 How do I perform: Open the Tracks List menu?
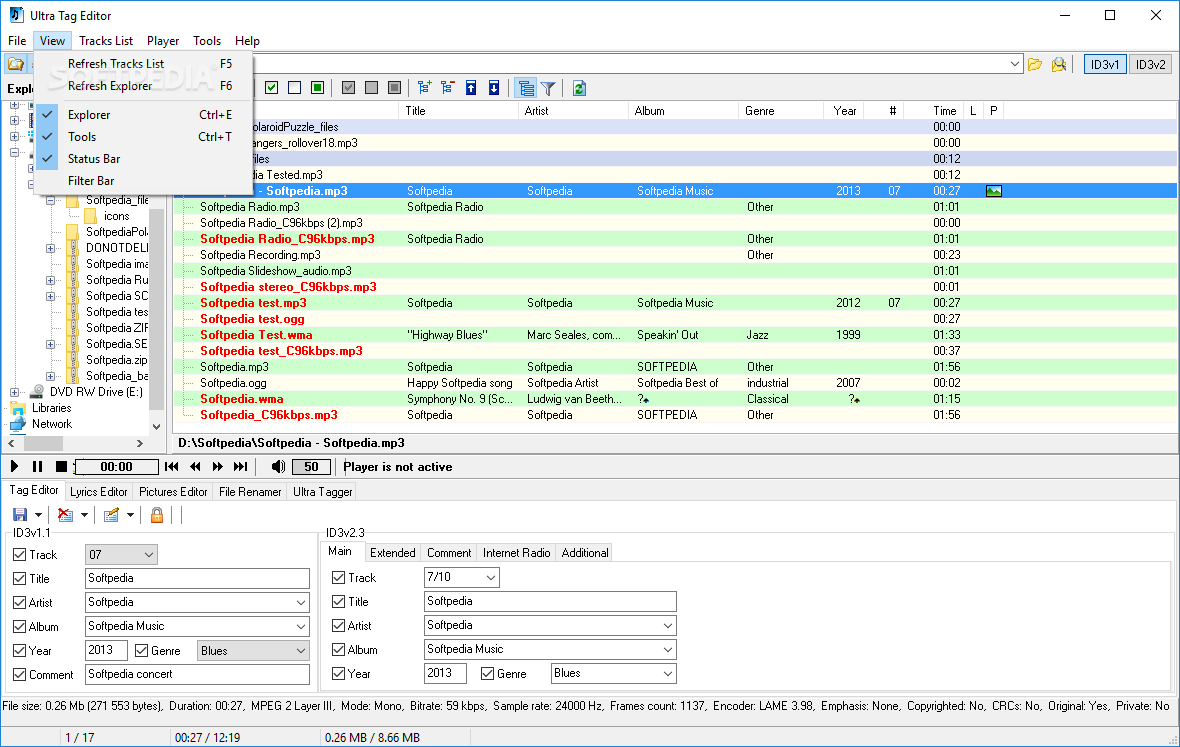[x=106, y=41]
